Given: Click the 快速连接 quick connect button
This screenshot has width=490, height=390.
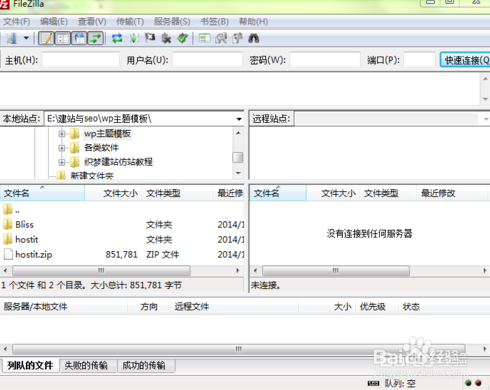Looking at the screenshot, I should point(465,60).
